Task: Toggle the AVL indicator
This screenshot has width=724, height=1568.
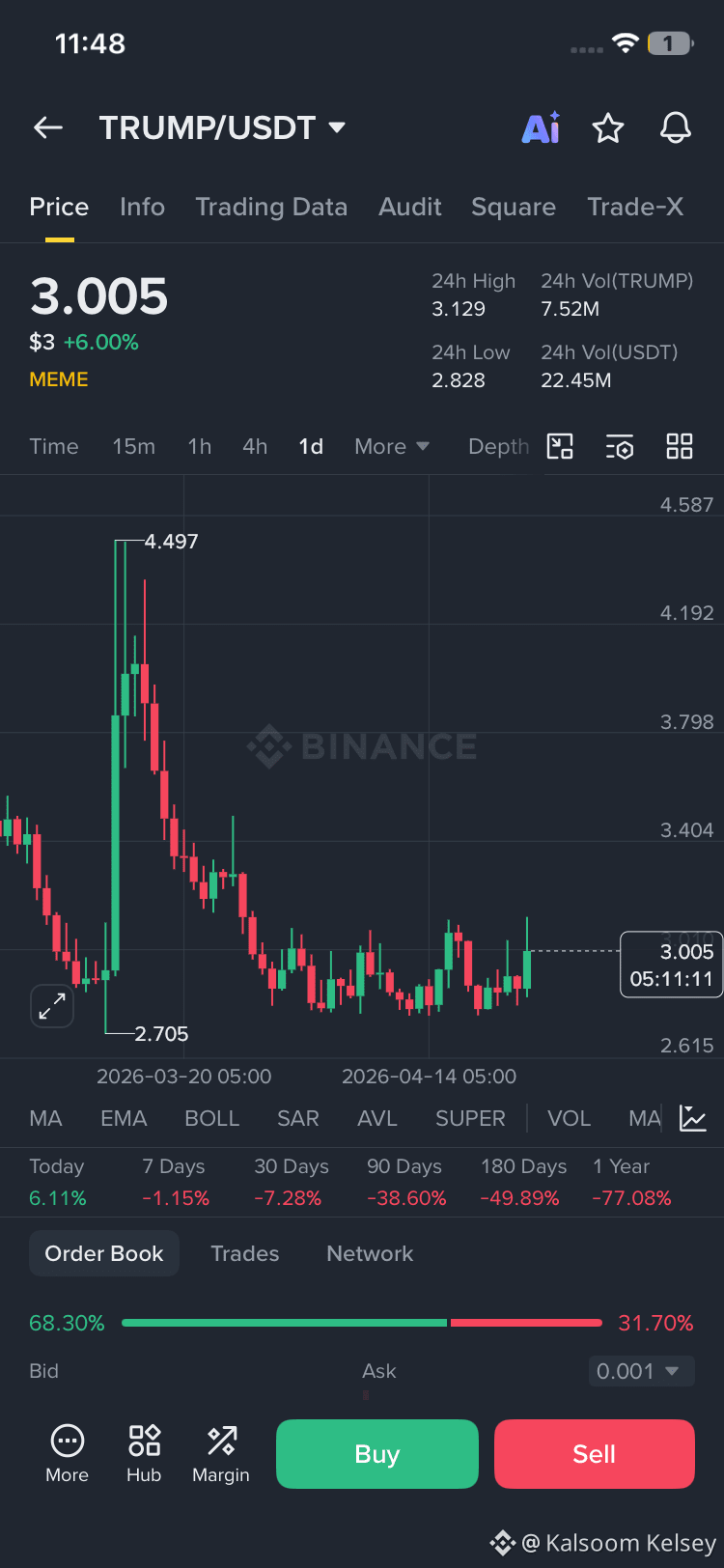Action: click(x=376, y=1118)
